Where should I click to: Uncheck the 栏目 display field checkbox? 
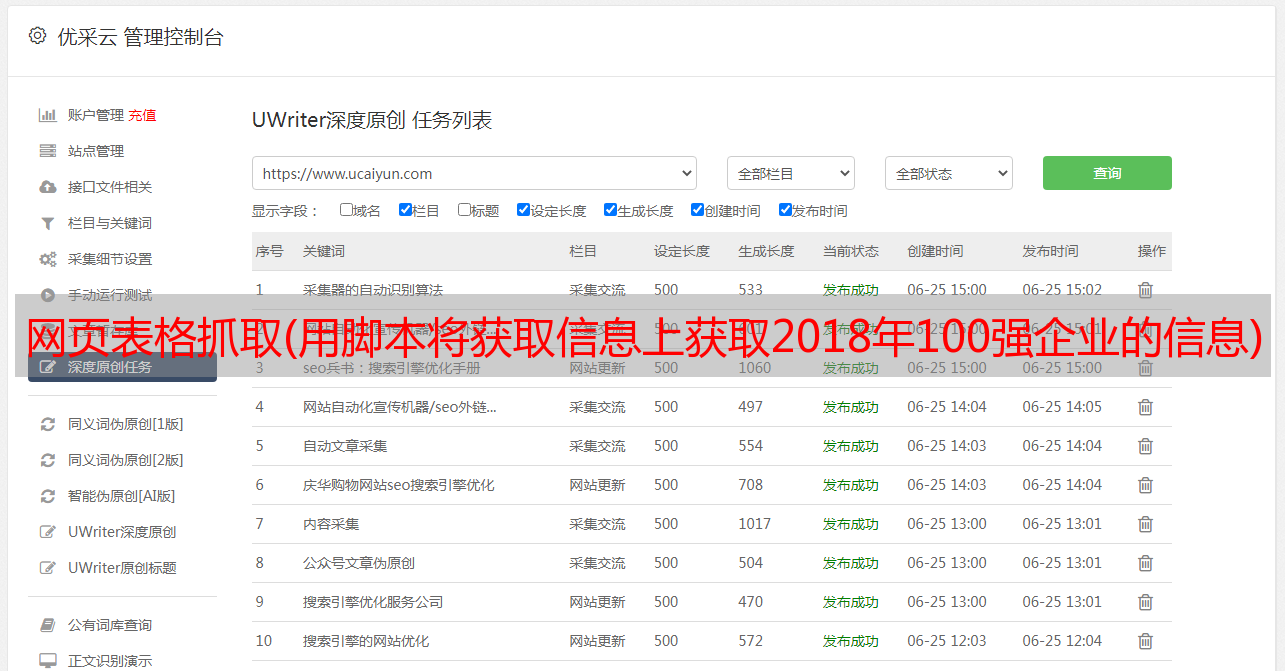[405, 210]
